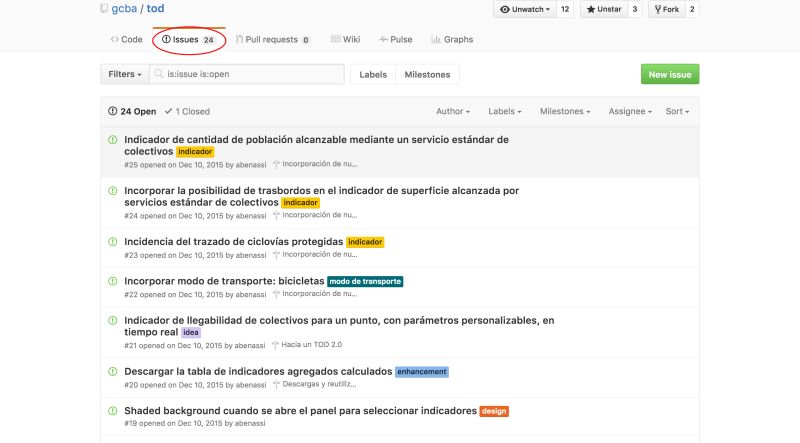
Task: Open issue Incidencia del trazado de ciclovías
Action: pos(234,241)
